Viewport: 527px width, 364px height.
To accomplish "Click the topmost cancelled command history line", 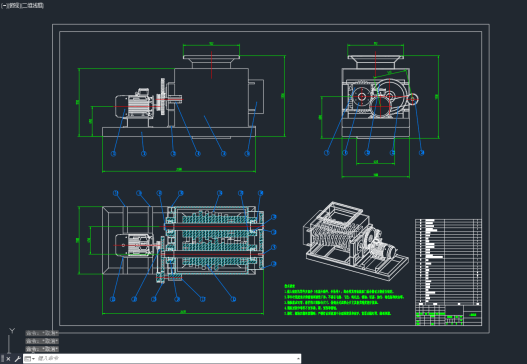I will click(42, 333).
